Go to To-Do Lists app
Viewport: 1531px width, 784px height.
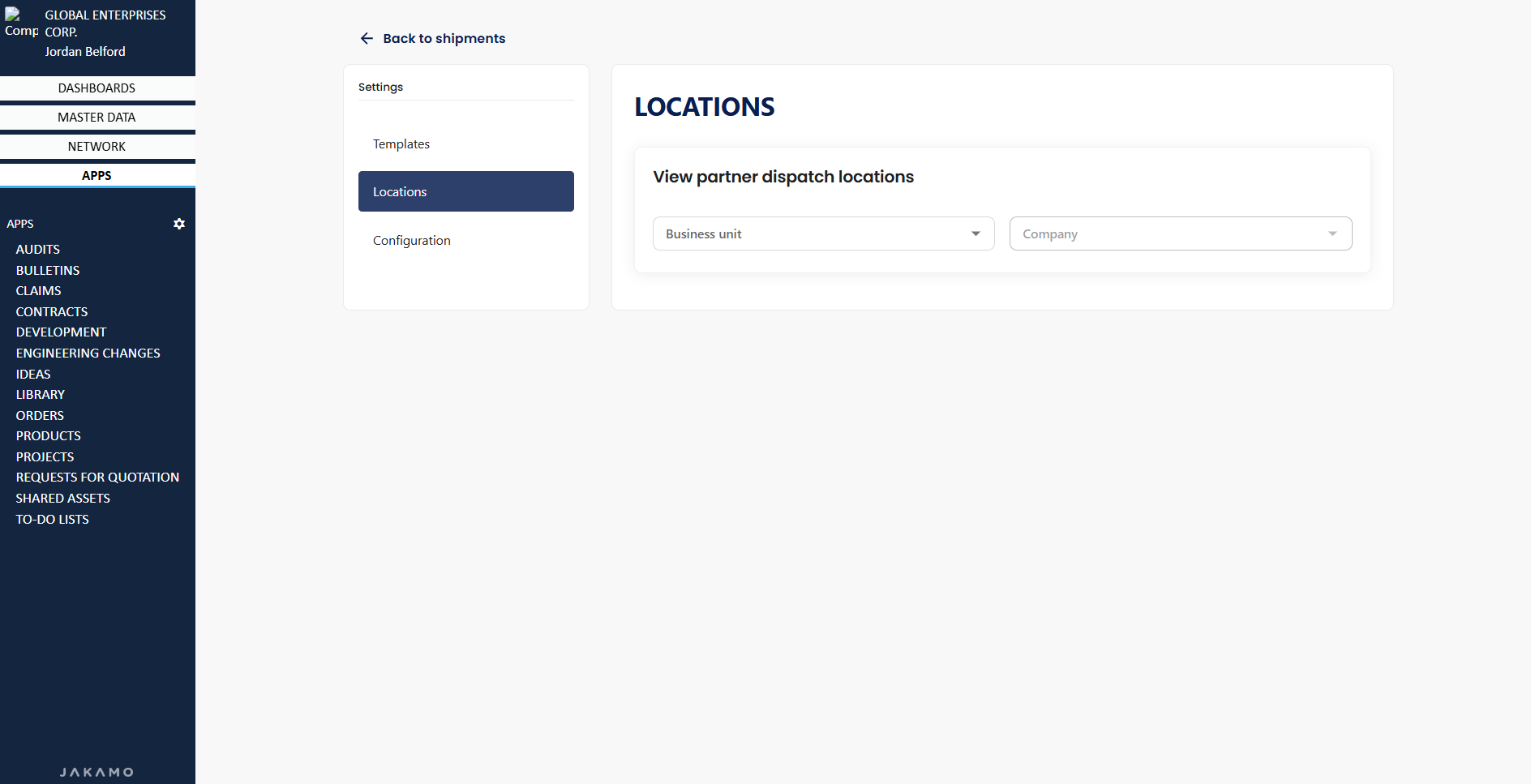coord(53,519)
